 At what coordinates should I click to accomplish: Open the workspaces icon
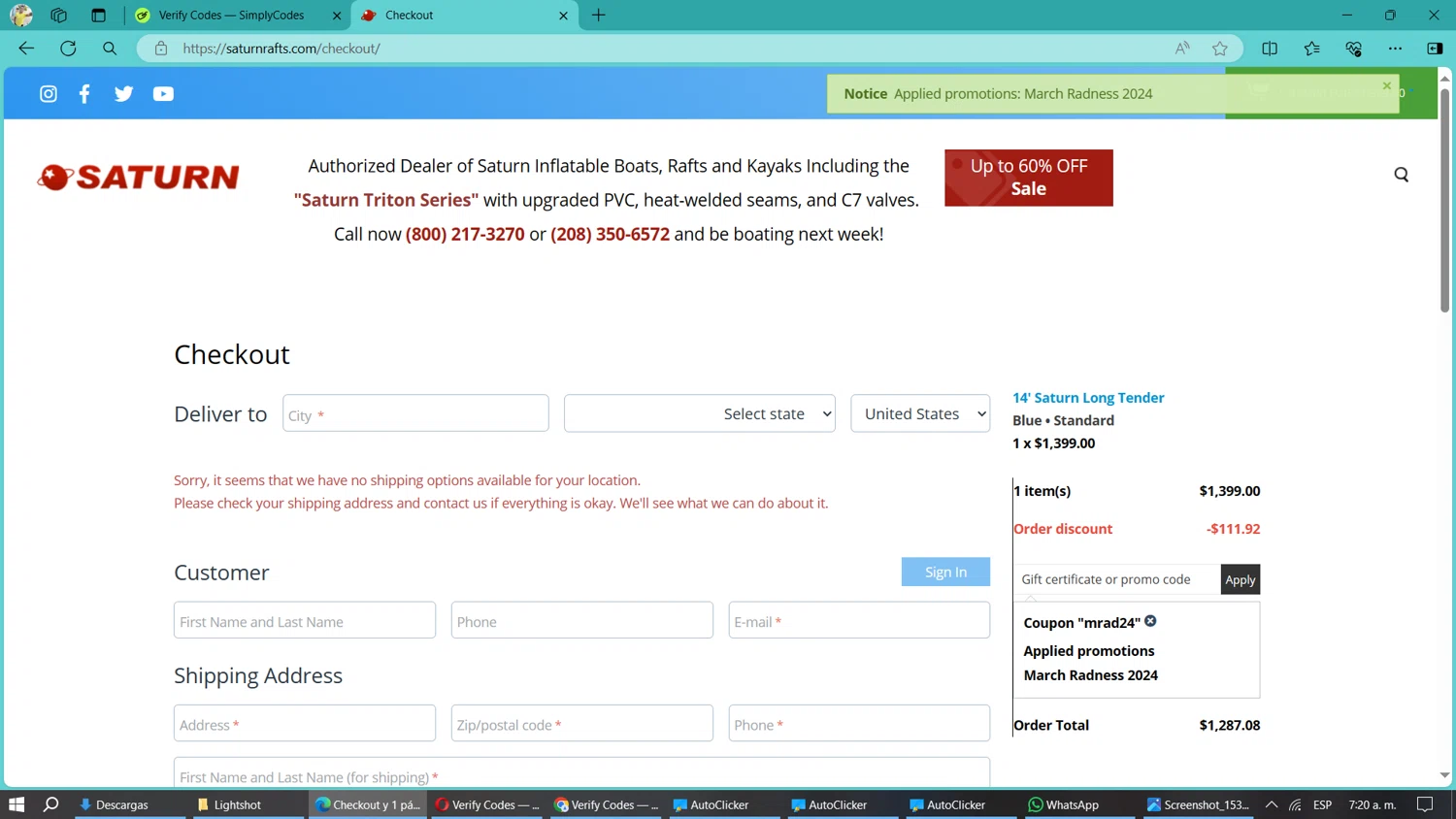[59, 16]
